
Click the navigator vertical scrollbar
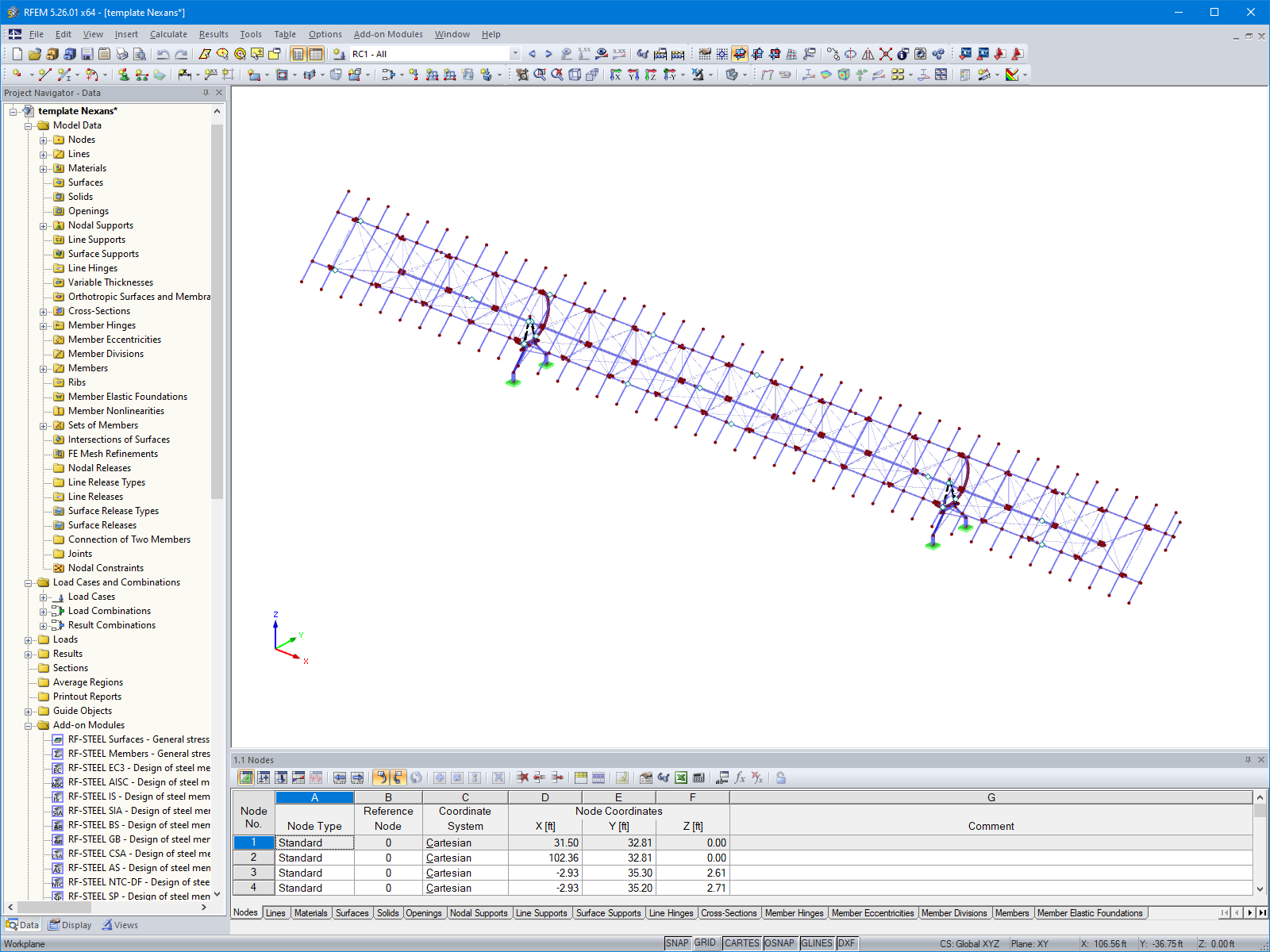217,311
